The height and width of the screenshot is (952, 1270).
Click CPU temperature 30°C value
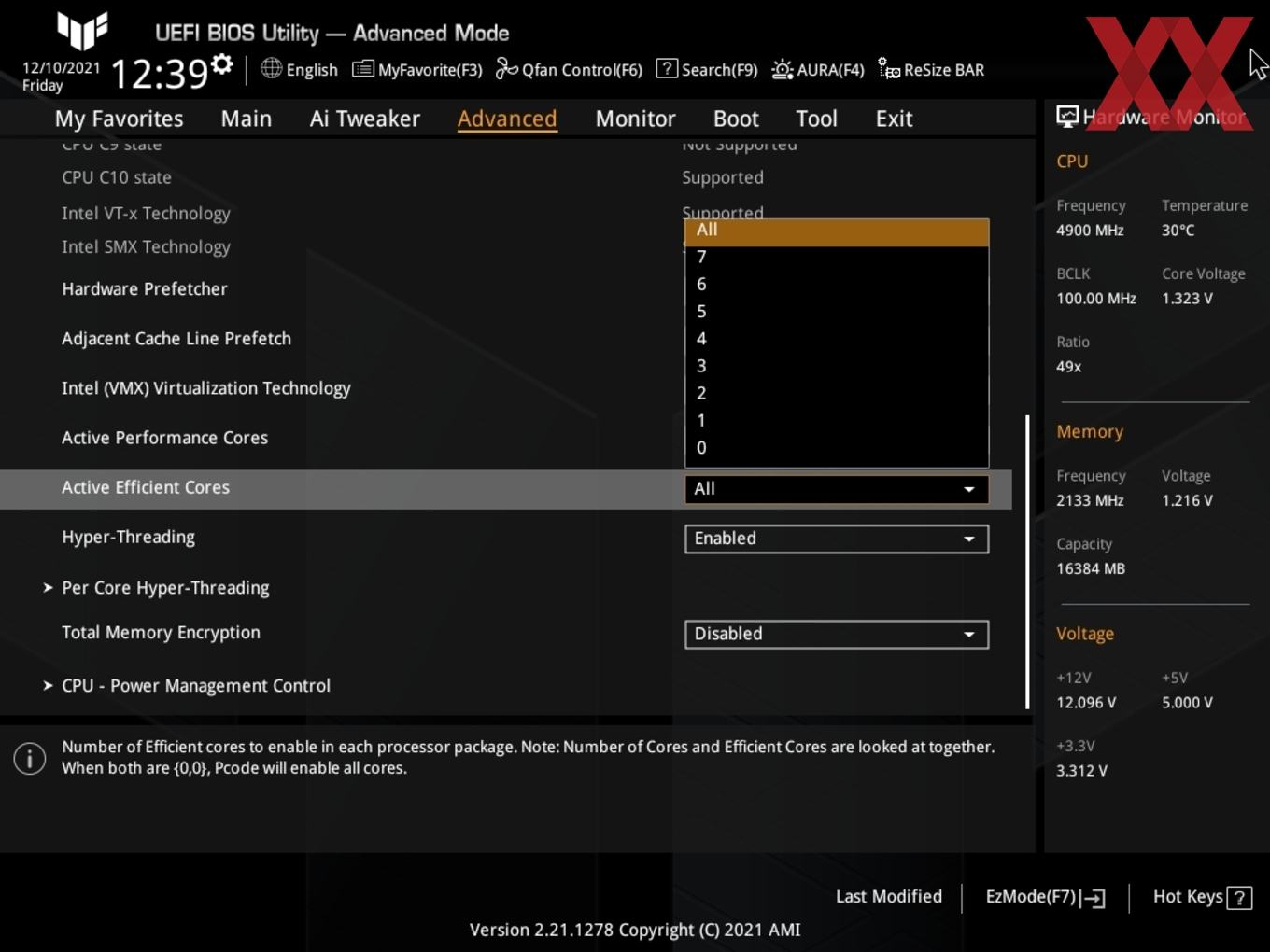click(1178, 230)
